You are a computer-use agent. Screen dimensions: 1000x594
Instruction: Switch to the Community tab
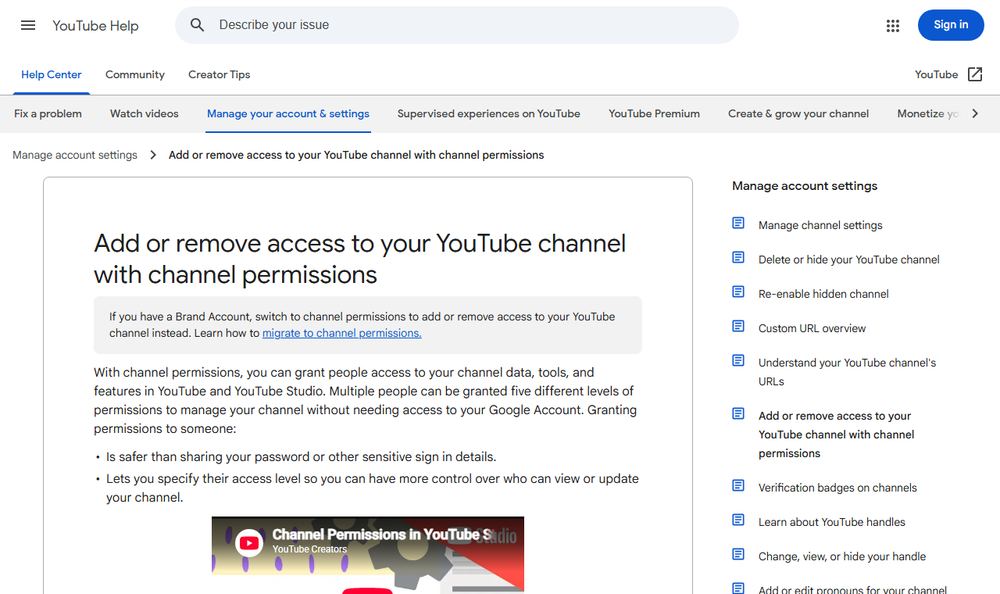coord(135,75)
